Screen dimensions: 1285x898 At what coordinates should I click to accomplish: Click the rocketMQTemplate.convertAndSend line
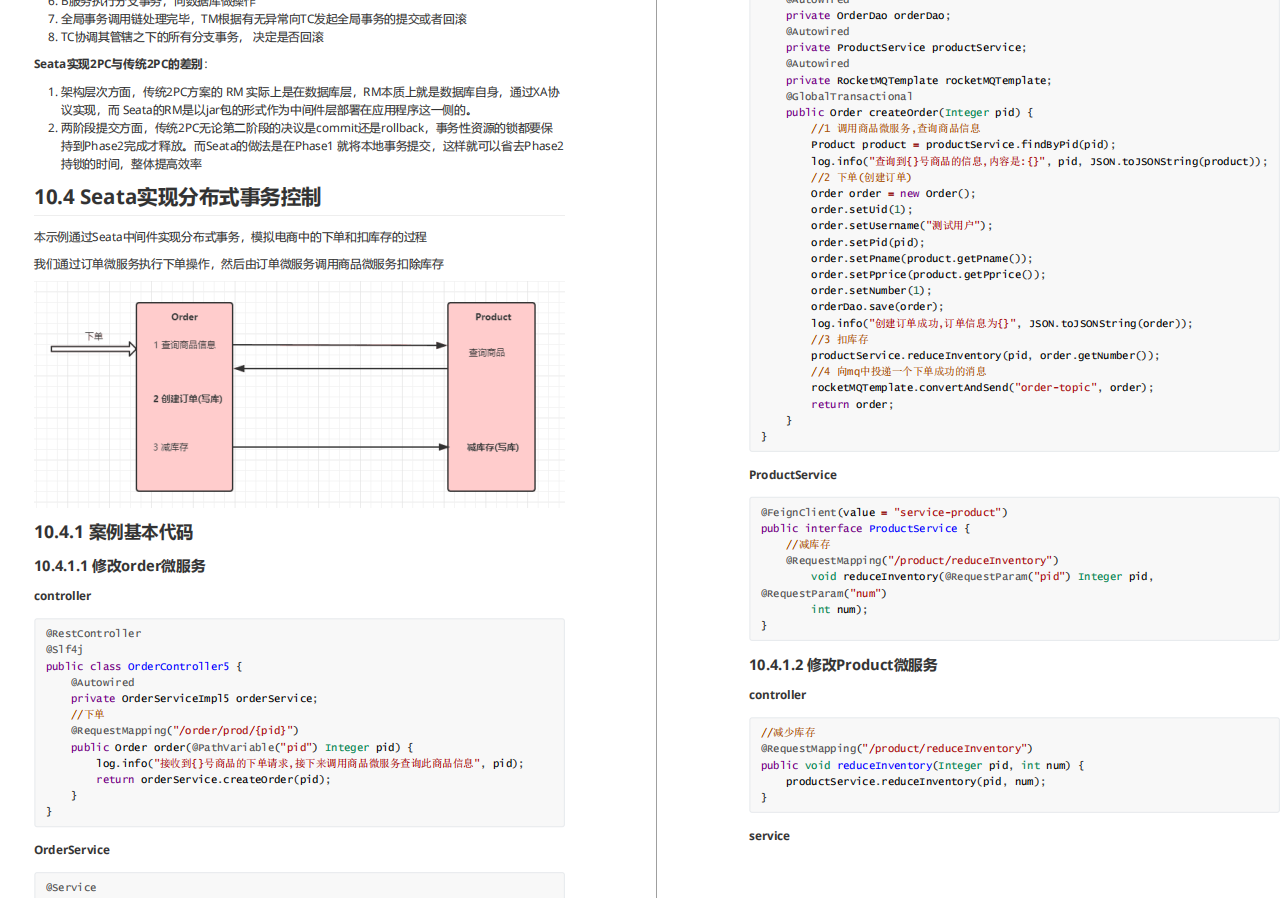pos(982,388)
